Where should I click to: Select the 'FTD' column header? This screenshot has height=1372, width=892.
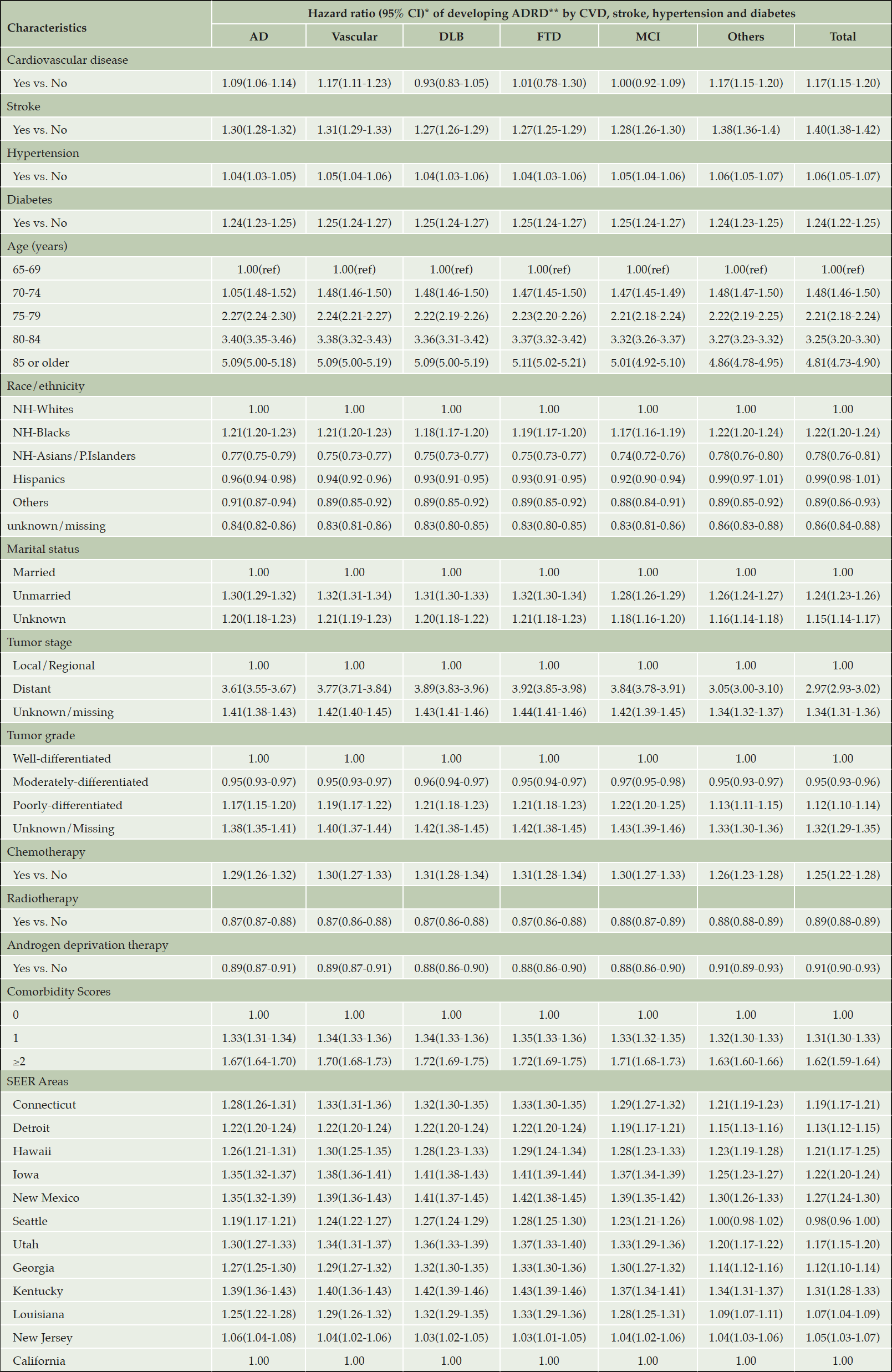pyautogui.click(x=549, y=36)
